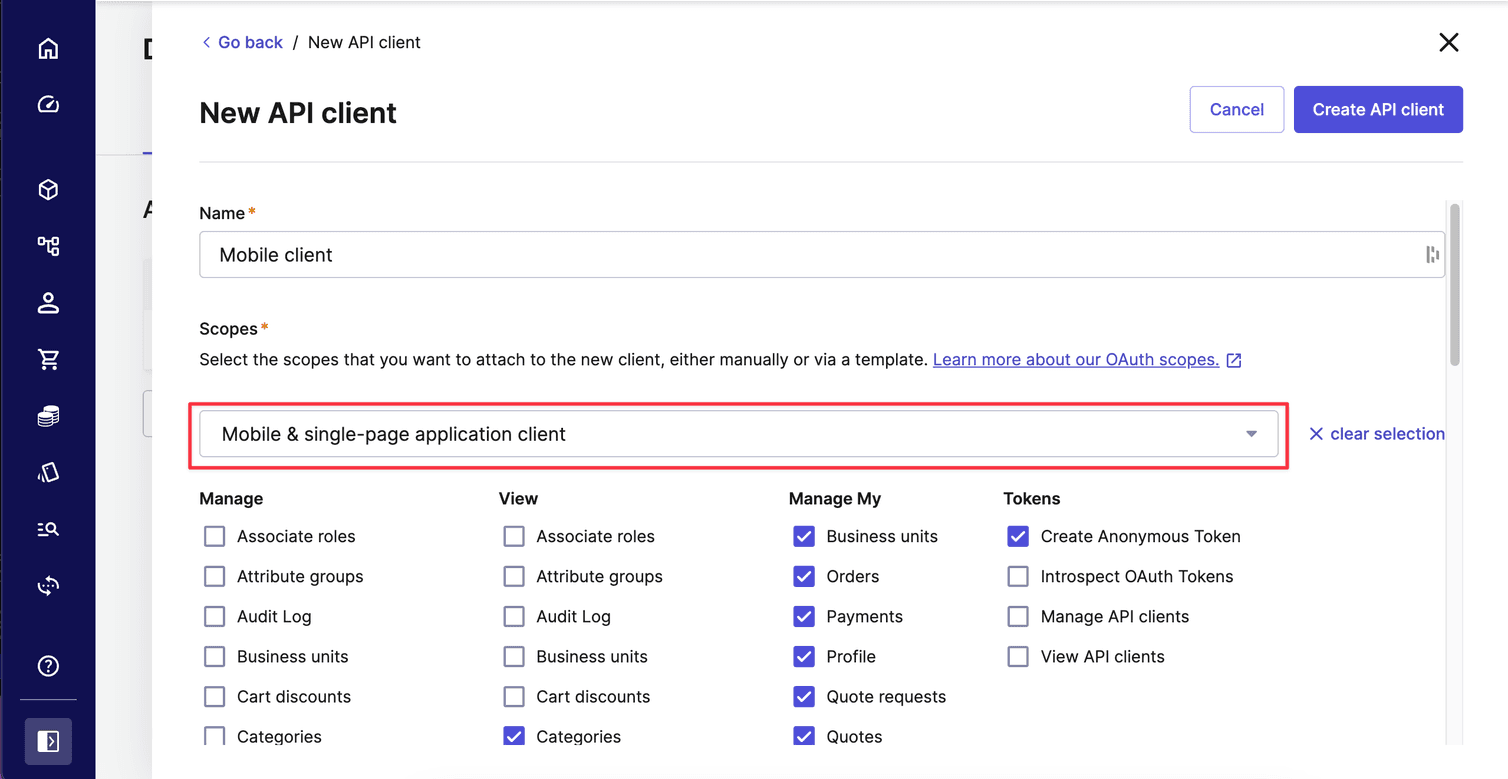1508x779 pixels.
Task: Select the Products cube icon in sidebar
Action: pyautogui.click(x=48, y=189)
